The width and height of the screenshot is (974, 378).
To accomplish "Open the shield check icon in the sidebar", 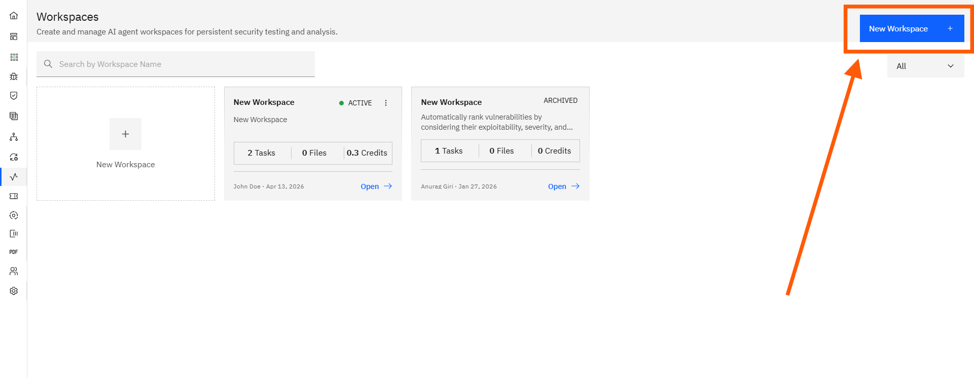I will pos(14,96).
